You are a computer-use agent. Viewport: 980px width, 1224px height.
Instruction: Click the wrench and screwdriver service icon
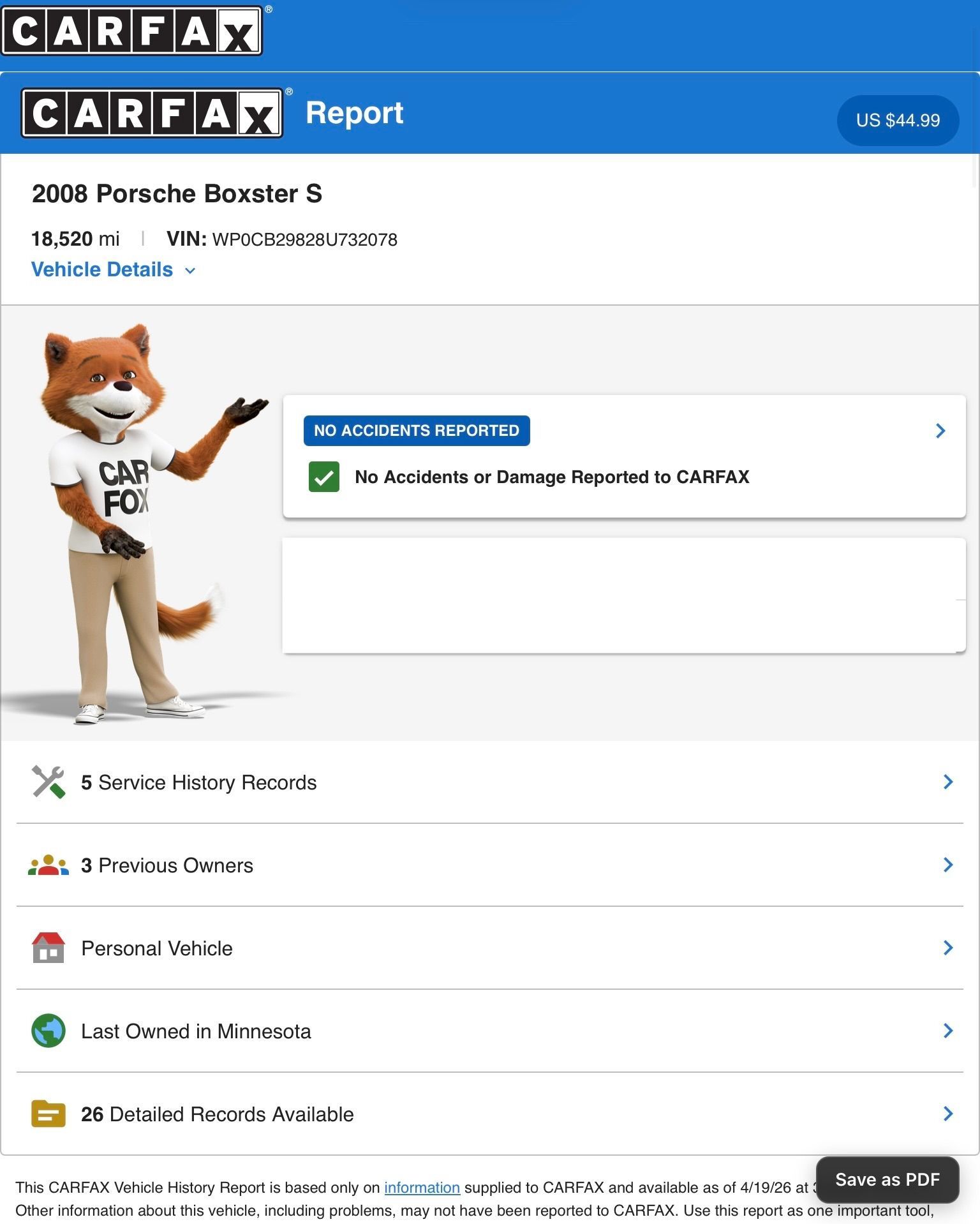(48, 782)
